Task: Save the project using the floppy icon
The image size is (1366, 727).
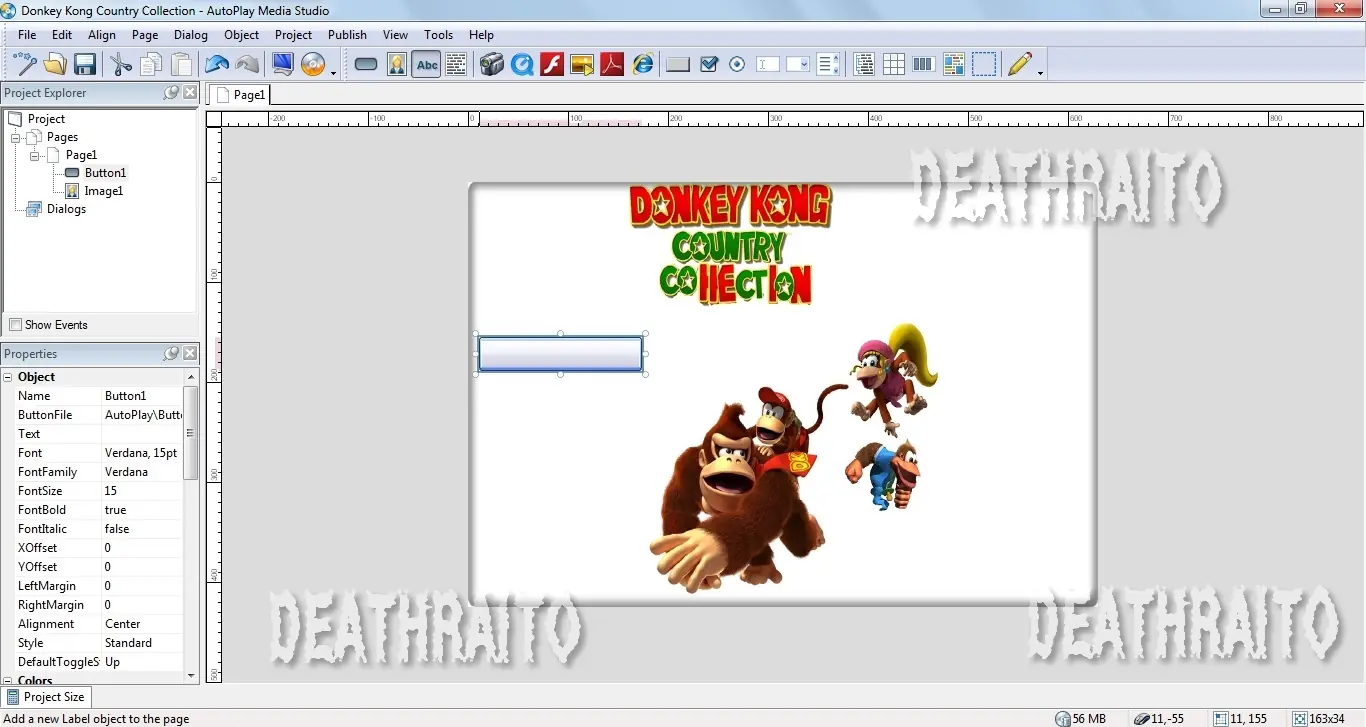Action: point(85,64)
